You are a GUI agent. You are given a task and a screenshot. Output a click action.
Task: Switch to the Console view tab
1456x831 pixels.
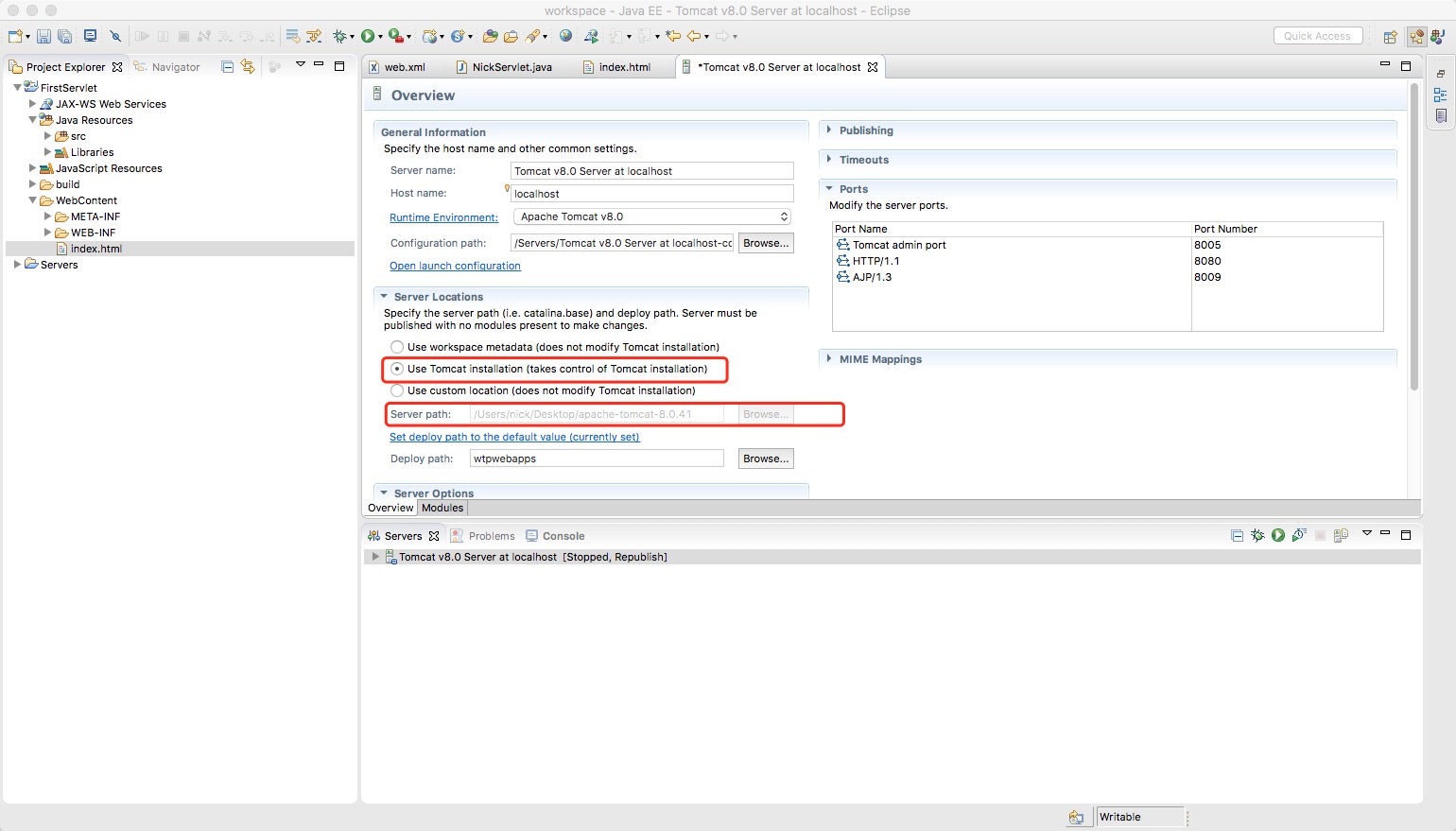[x=555, y=535]
